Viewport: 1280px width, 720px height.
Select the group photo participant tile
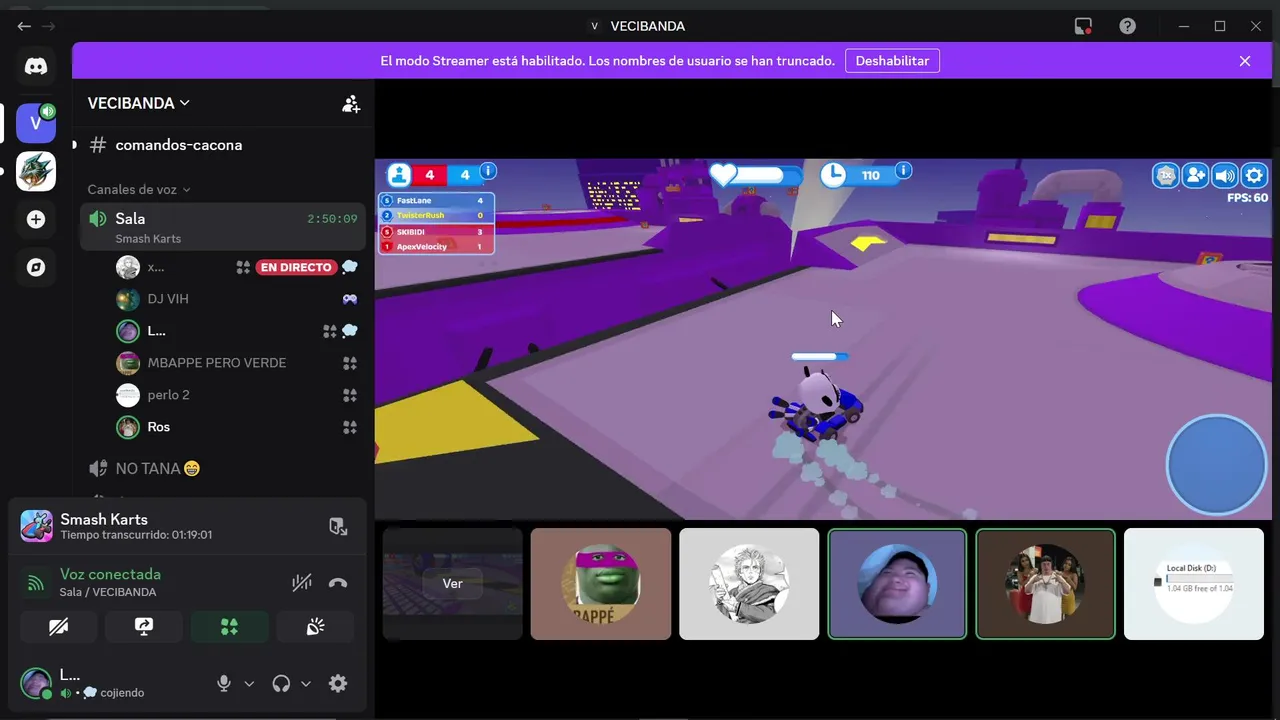(1045, 584)
